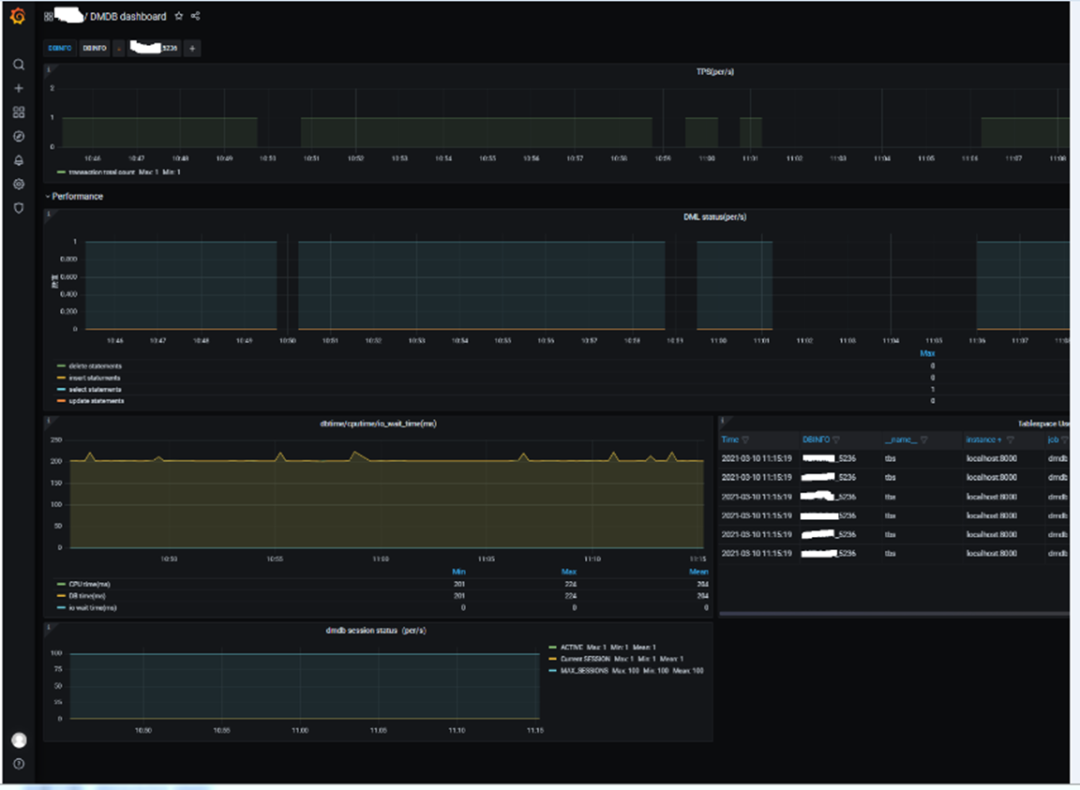Screen dimensions: 1080x790
Task: Open the user avatar in sidebar
Action: tap(18, 740)
